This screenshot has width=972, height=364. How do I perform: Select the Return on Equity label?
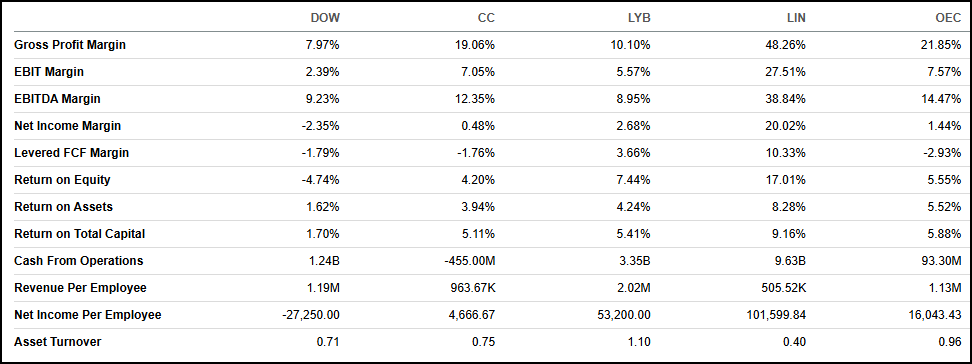tap(62, 180)
